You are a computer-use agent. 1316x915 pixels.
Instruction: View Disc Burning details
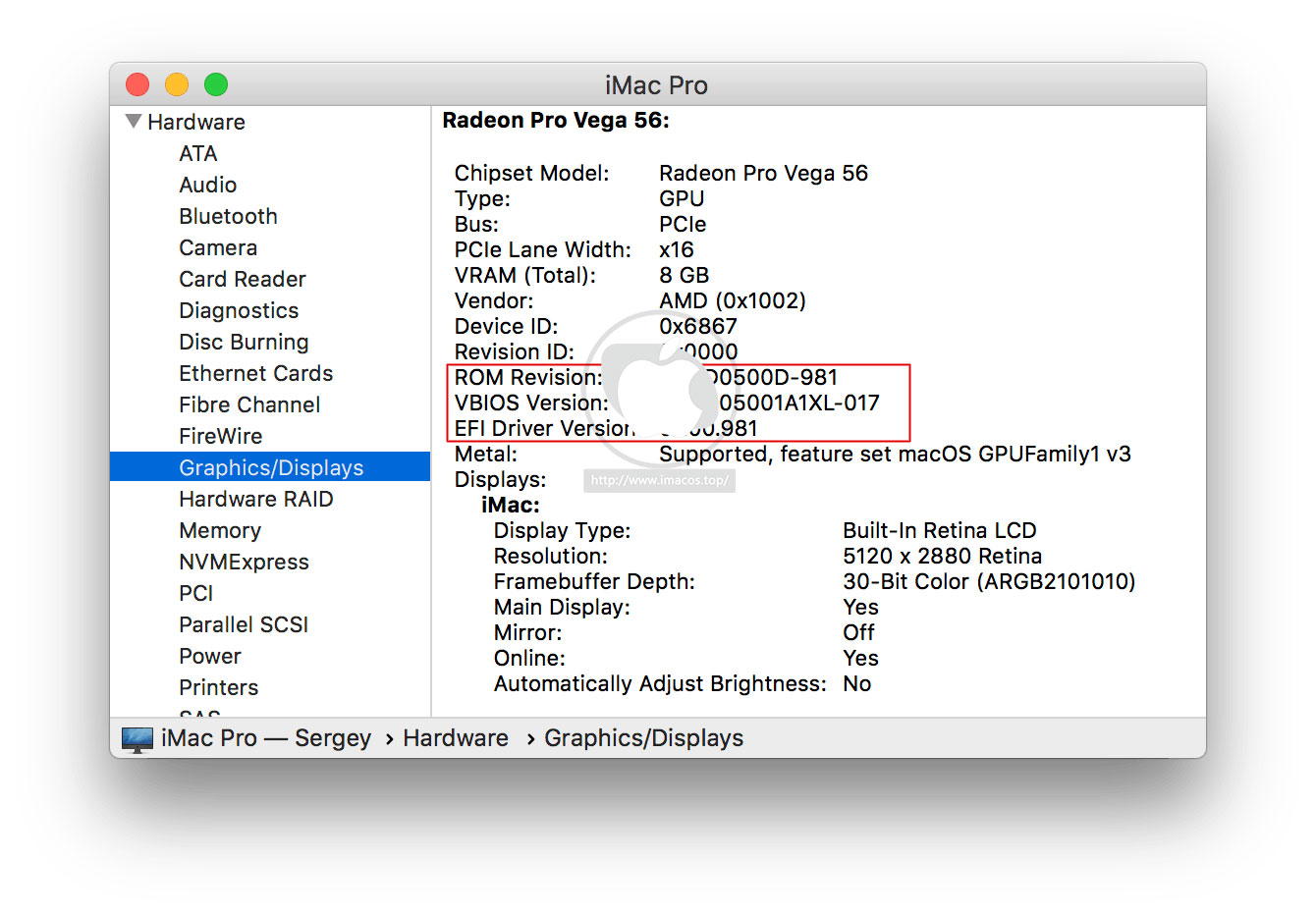[x=244, y=343]
